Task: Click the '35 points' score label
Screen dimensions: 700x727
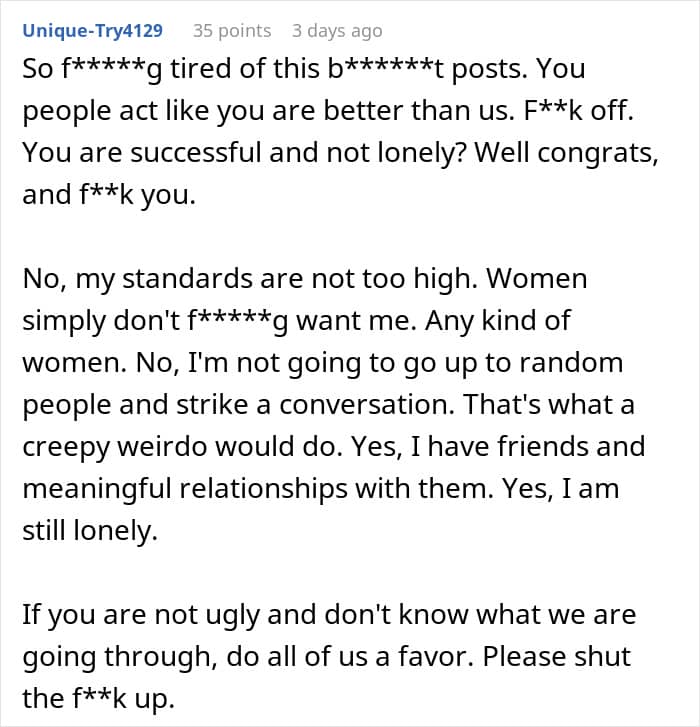Action: click(231, 31)
